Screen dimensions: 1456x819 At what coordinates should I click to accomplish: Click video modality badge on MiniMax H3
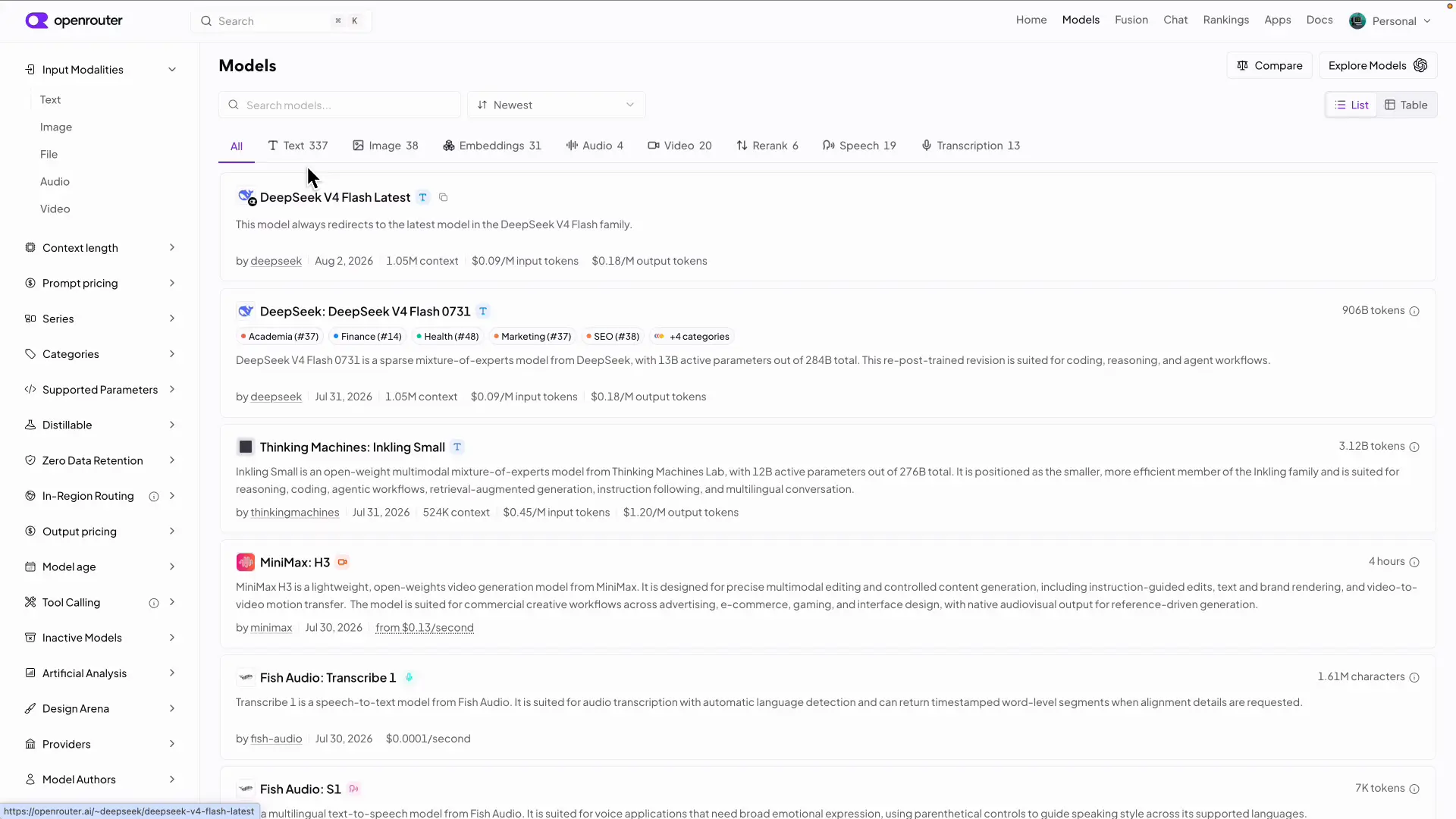(x=343, y=563)
